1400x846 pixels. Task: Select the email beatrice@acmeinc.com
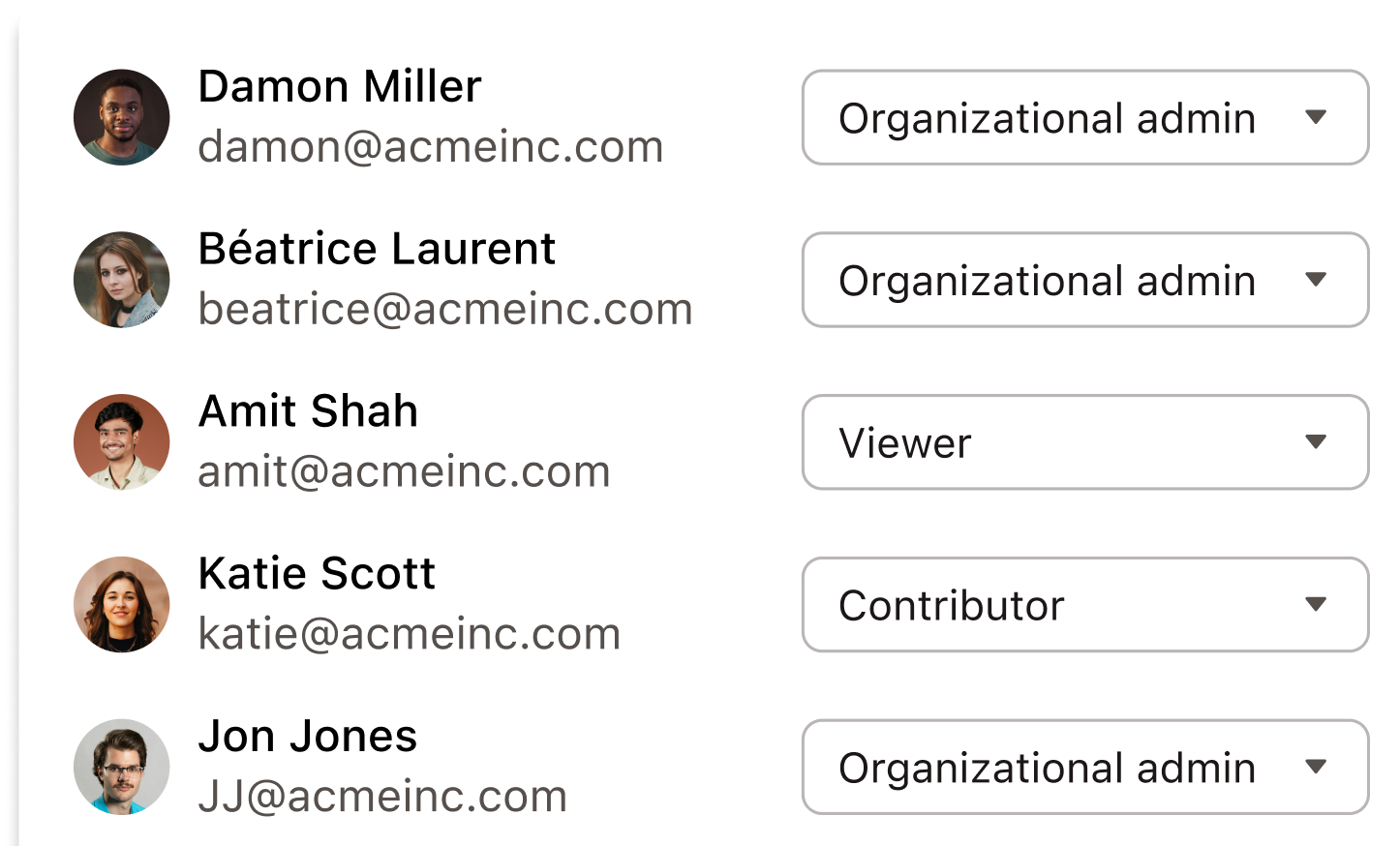click(445, 310)
